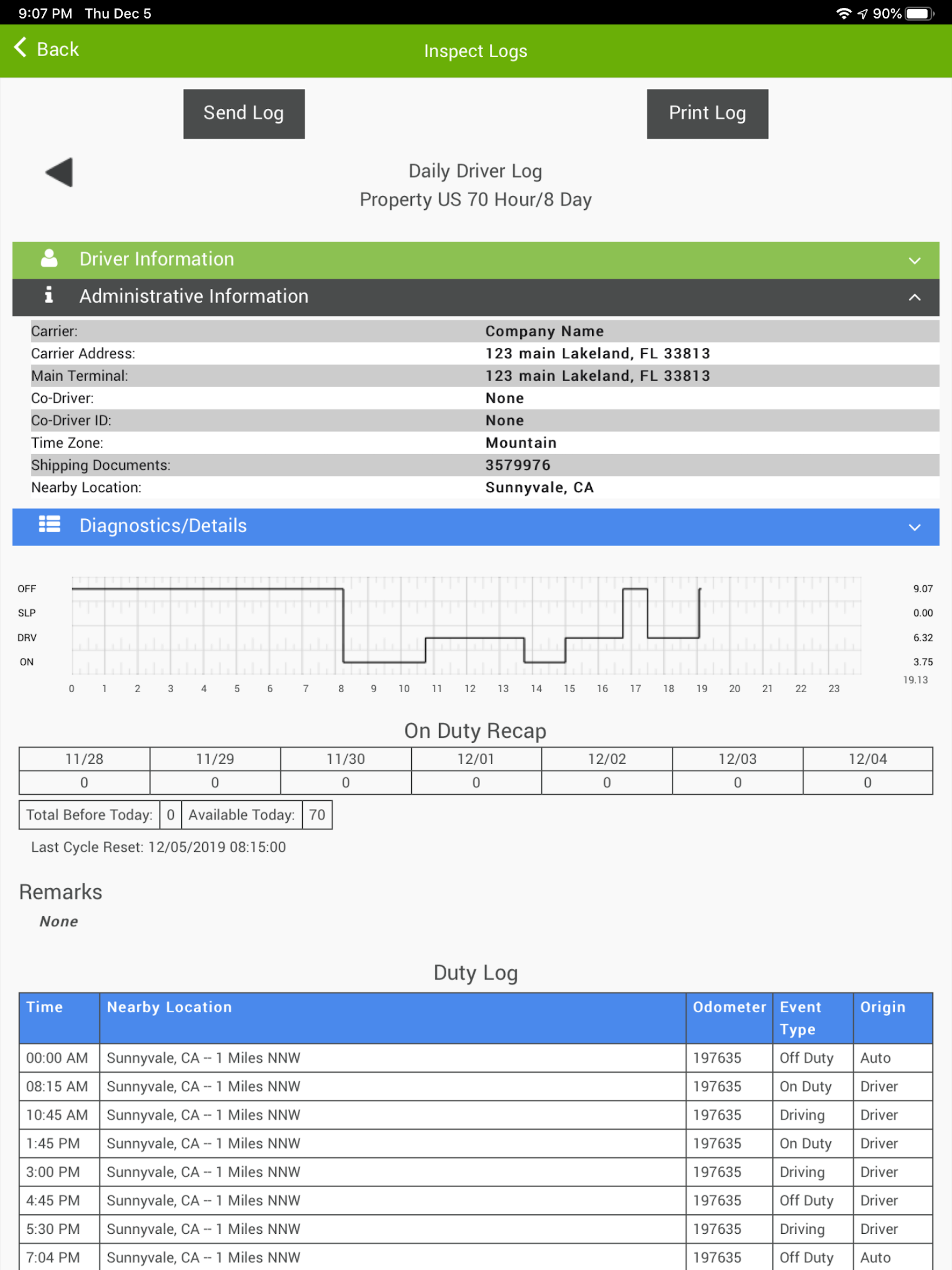Image resolution: width=952 pixels, height=1270 pixels.
Task: Tap the Print Log button
Action: click(x=707, y=114)
